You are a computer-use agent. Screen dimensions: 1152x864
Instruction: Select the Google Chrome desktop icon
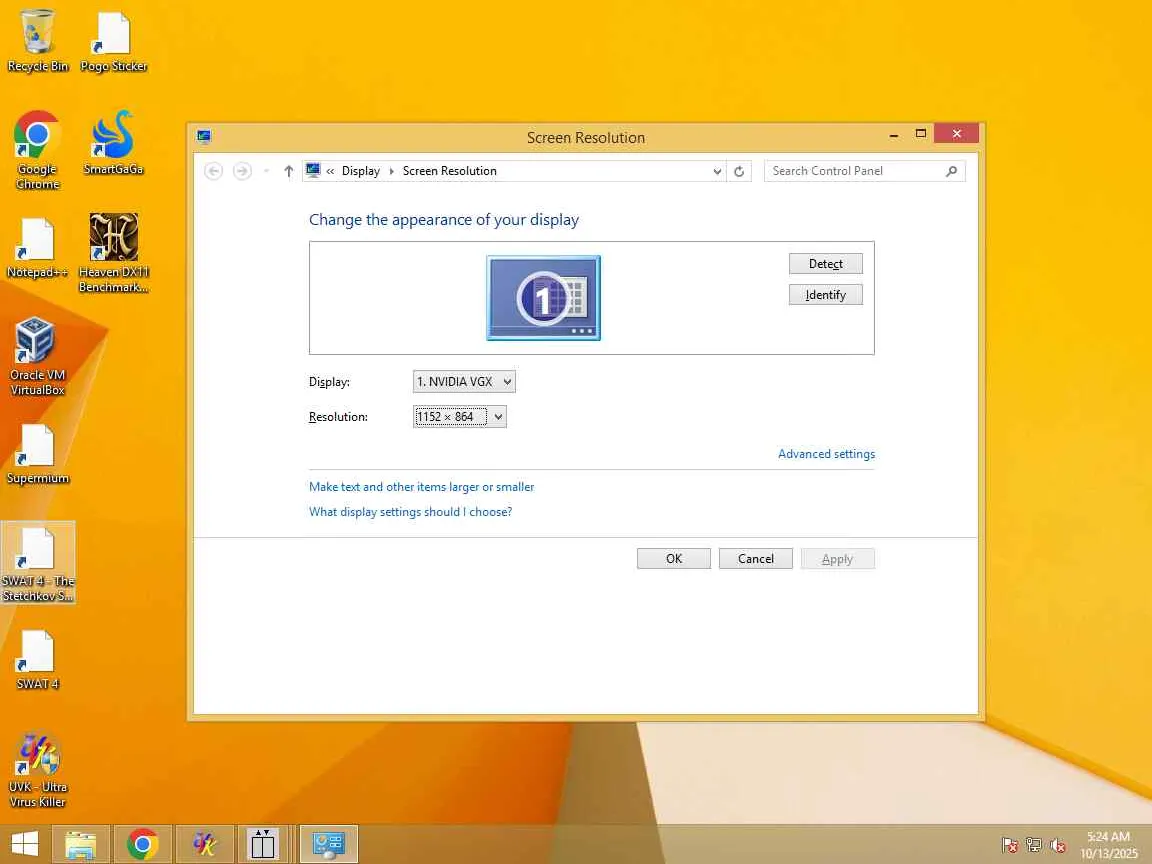(x=37, y=151)
